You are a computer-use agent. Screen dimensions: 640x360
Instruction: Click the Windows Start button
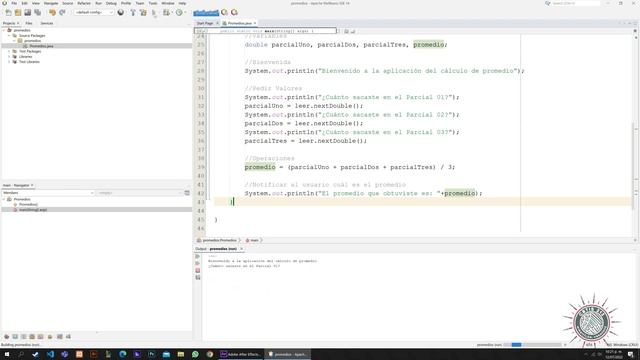(7, 354)
